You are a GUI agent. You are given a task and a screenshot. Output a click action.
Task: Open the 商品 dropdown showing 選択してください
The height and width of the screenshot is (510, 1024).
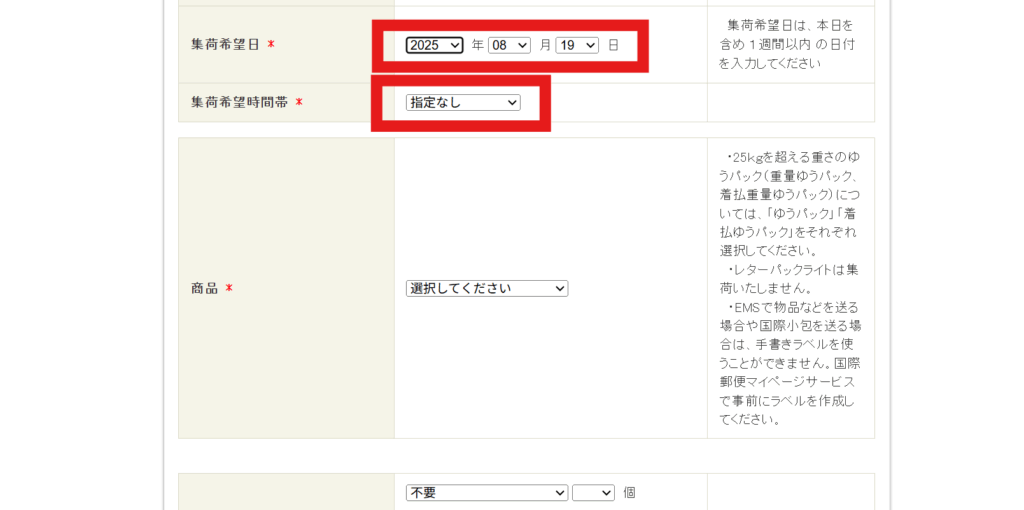(x=487, y=289)
